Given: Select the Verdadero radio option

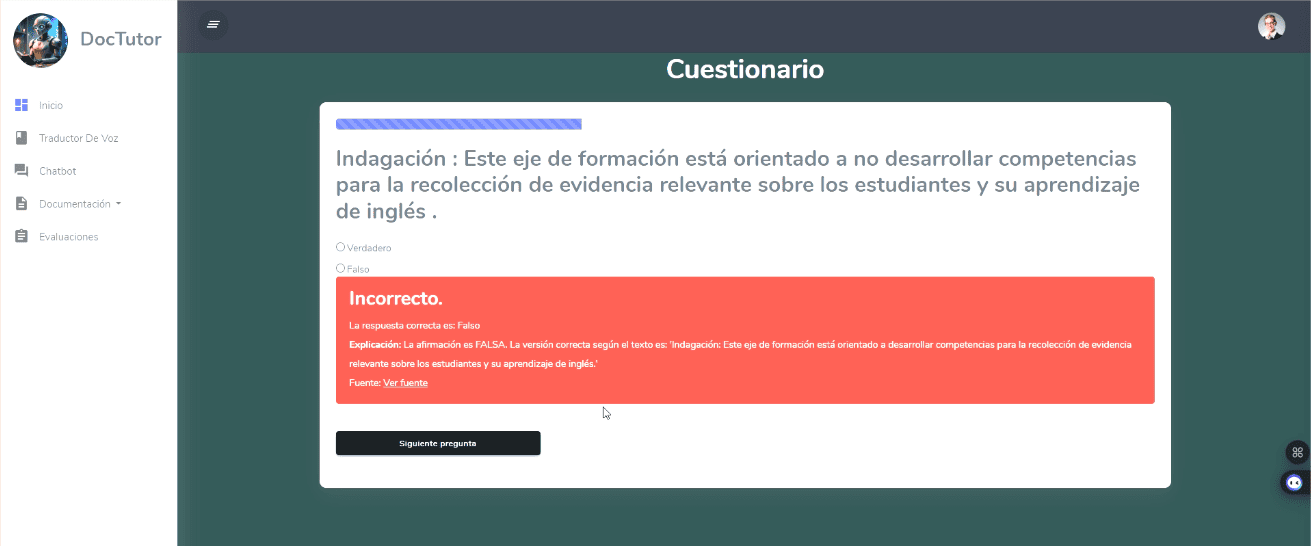Looking at the screenshot, I should [x=341, y=247].
